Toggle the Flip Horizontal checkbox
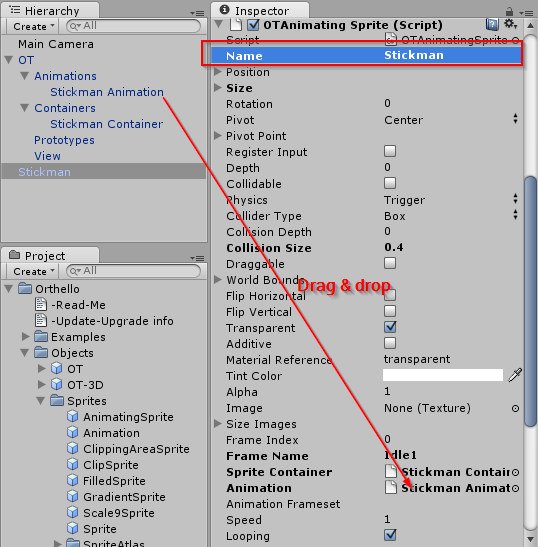 pyautogui.click(x=390, y=295)
